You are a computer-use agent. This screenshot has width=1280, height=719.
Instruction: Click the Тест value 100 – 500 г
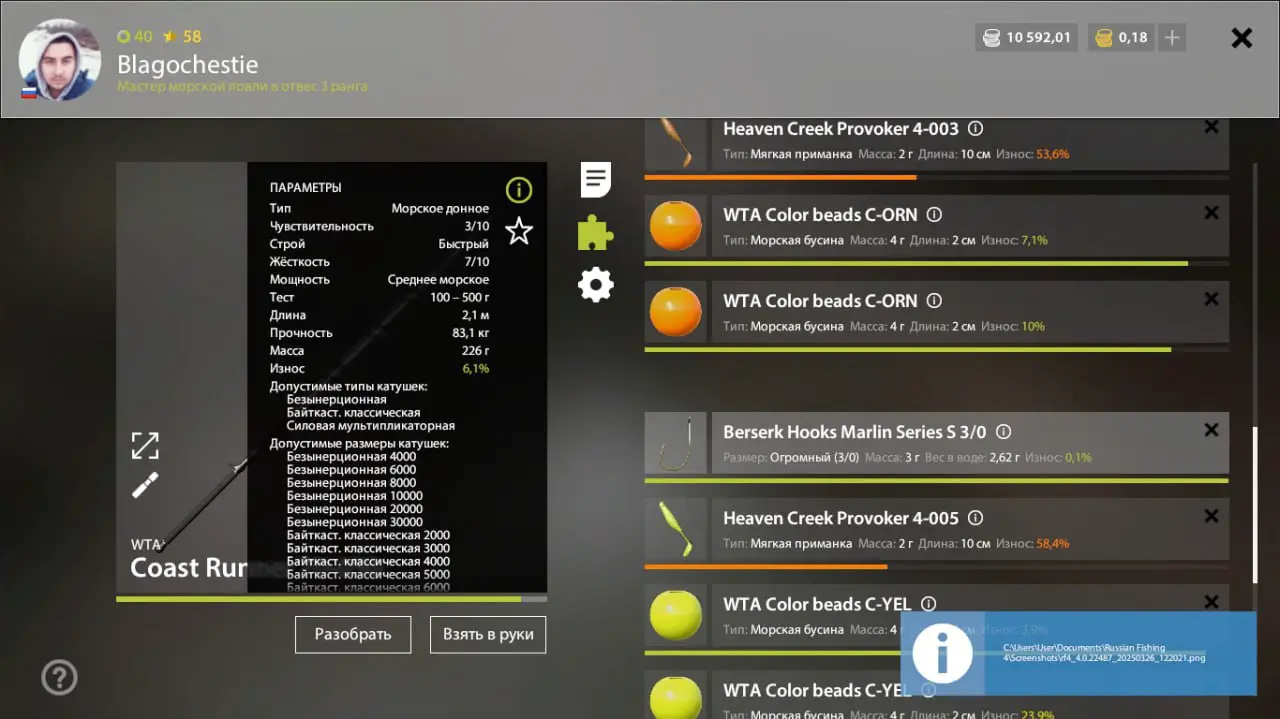click(459, 297)
